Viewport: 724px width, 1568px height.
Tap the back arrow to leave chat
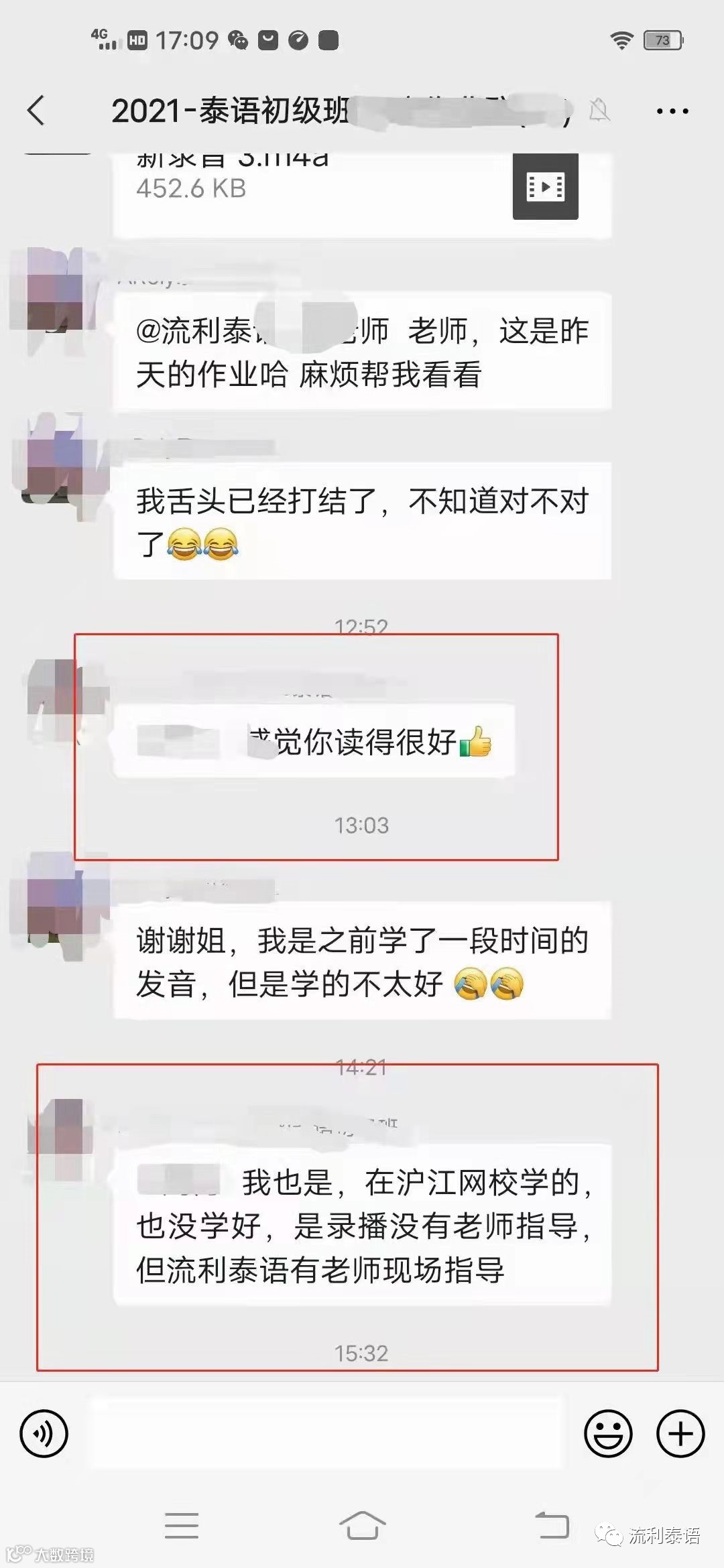pyautogui.click(x=36, y=111)
